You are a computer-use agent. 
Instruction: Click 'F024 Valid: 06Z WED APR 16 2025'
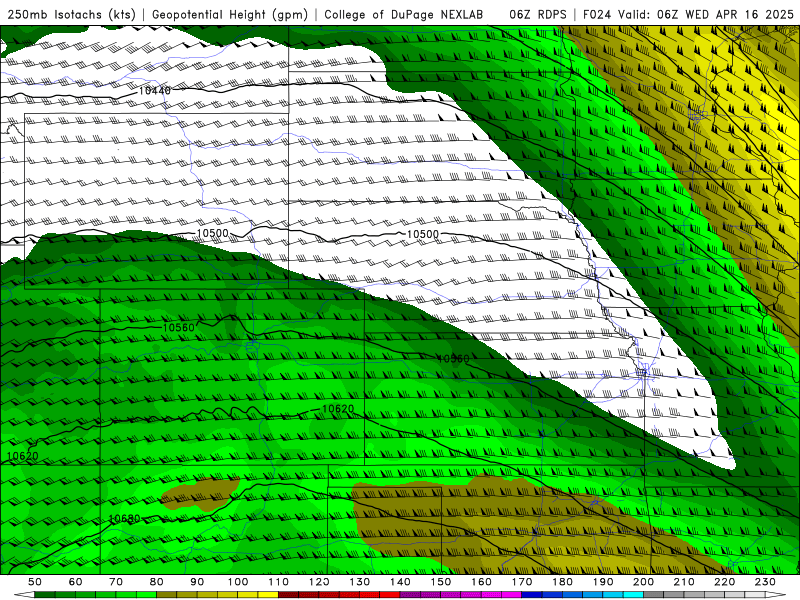pos(688,15)
